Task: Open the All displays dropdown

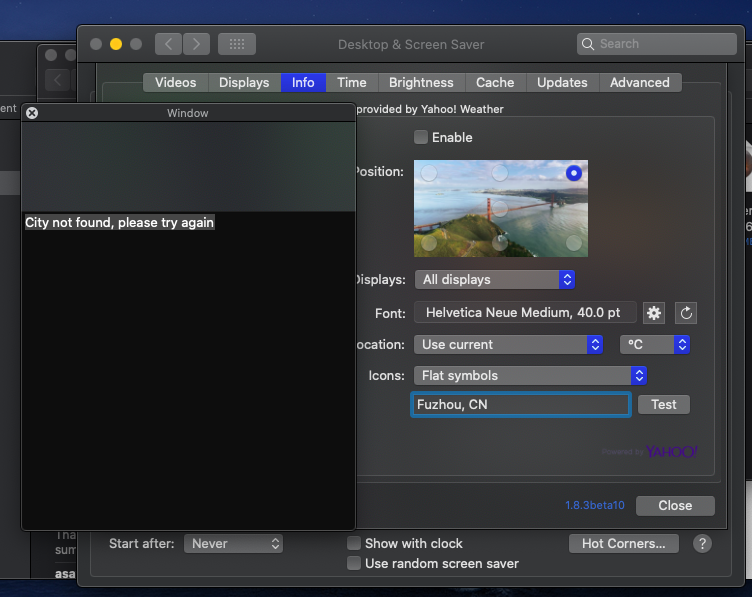Action: (x=494, y=280)
